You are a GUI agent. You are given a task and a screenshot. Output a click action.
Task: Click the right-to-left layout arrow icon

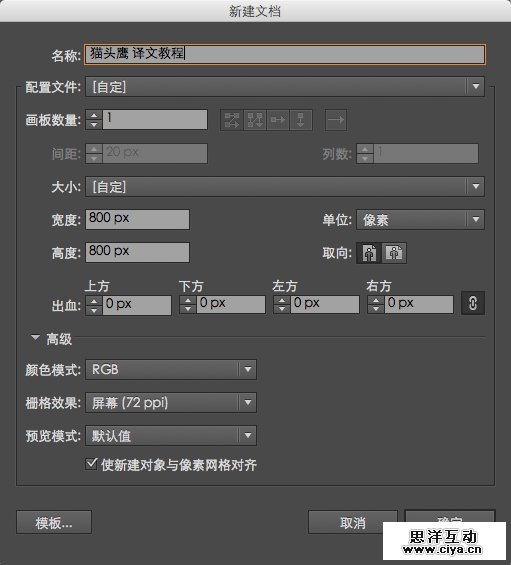[x=336, y=120]
